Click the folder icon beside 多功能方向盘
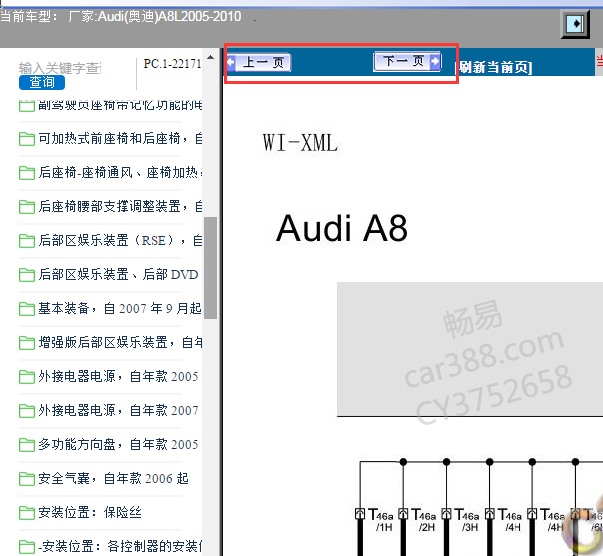Image resolution: width=603 pixels, height=556 pixels. [x=27, y=445]
